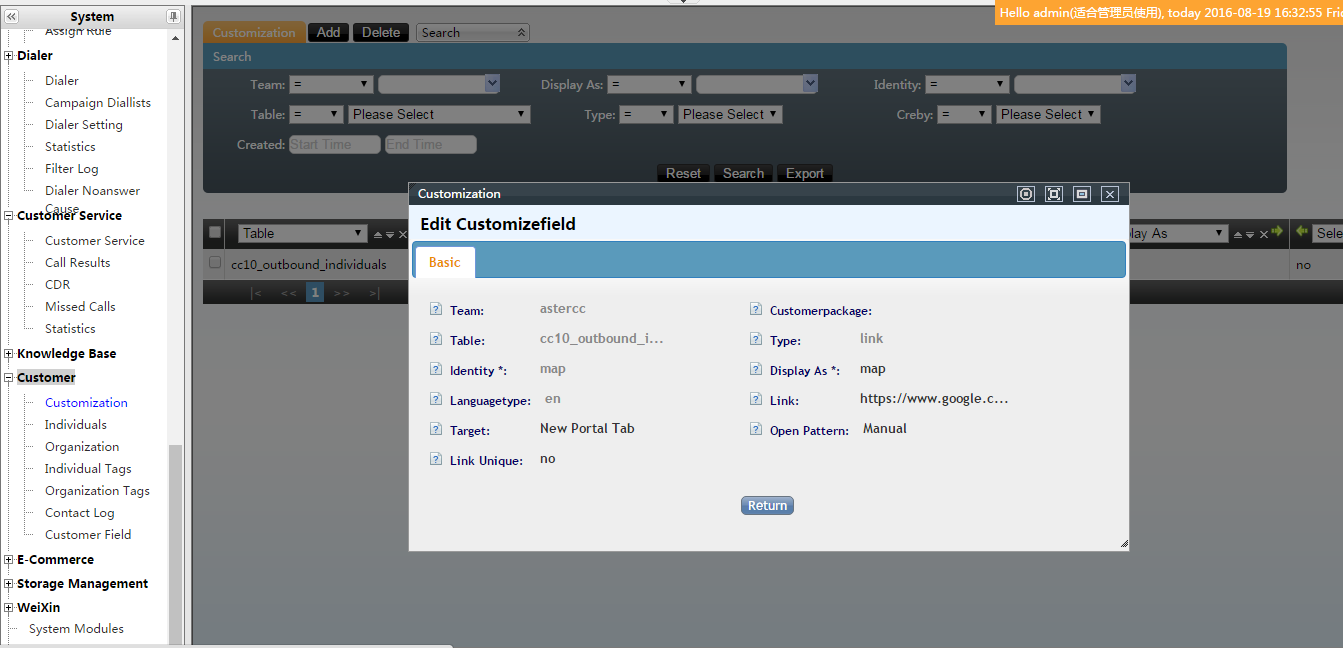Click the help icon next to Link Unique
1343x648 pixels.
tap(435, 460)
